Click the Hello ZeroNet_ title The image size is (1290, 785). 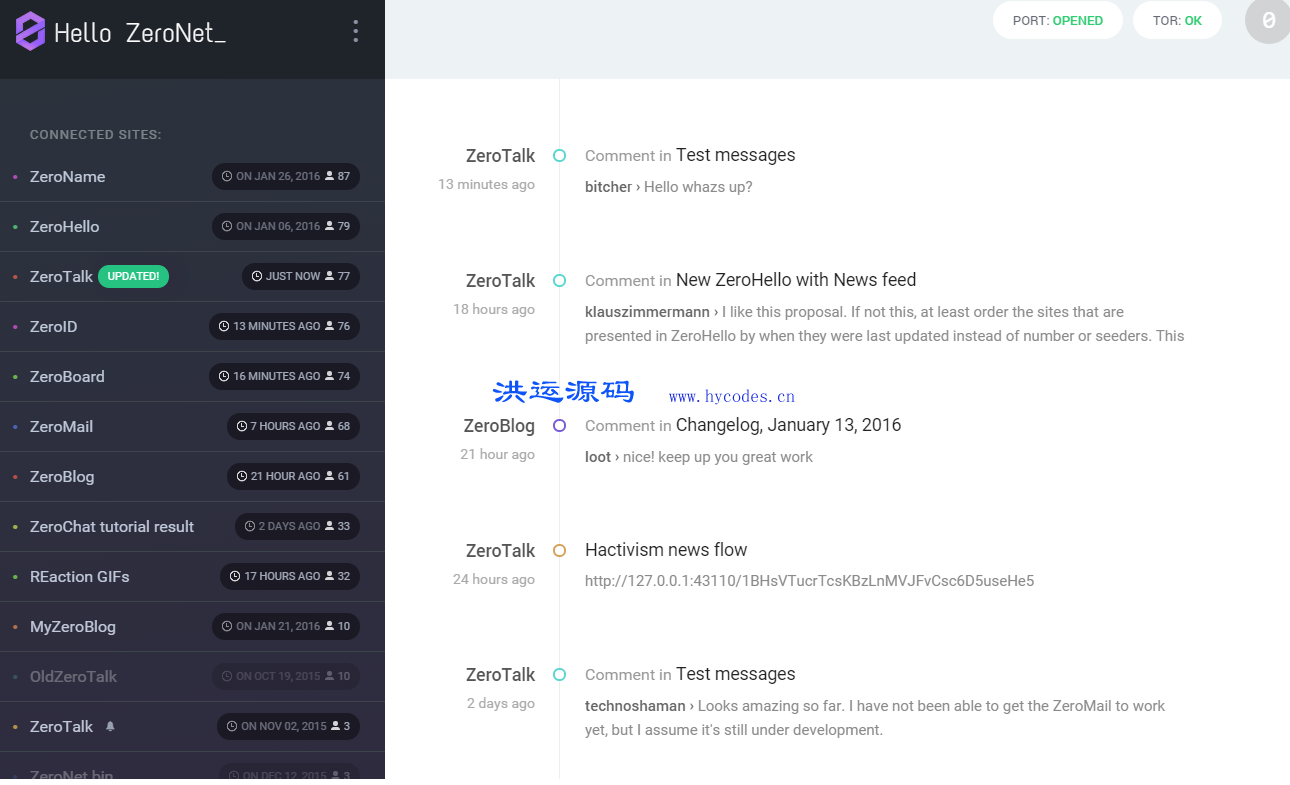pyautogui.click(x=140, y=33)
